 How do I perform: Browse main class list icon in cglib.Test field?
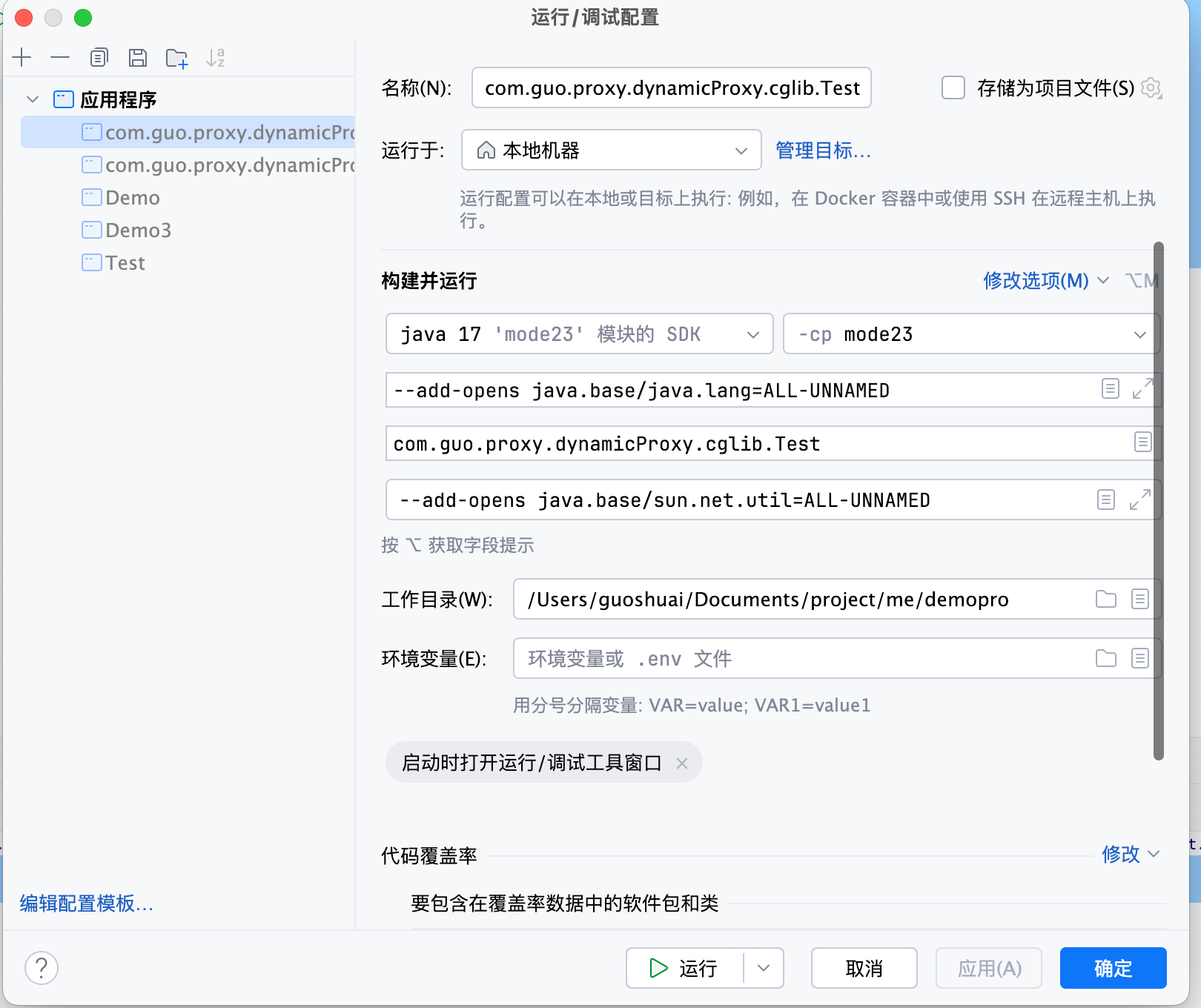click(x=1142, y=442)
